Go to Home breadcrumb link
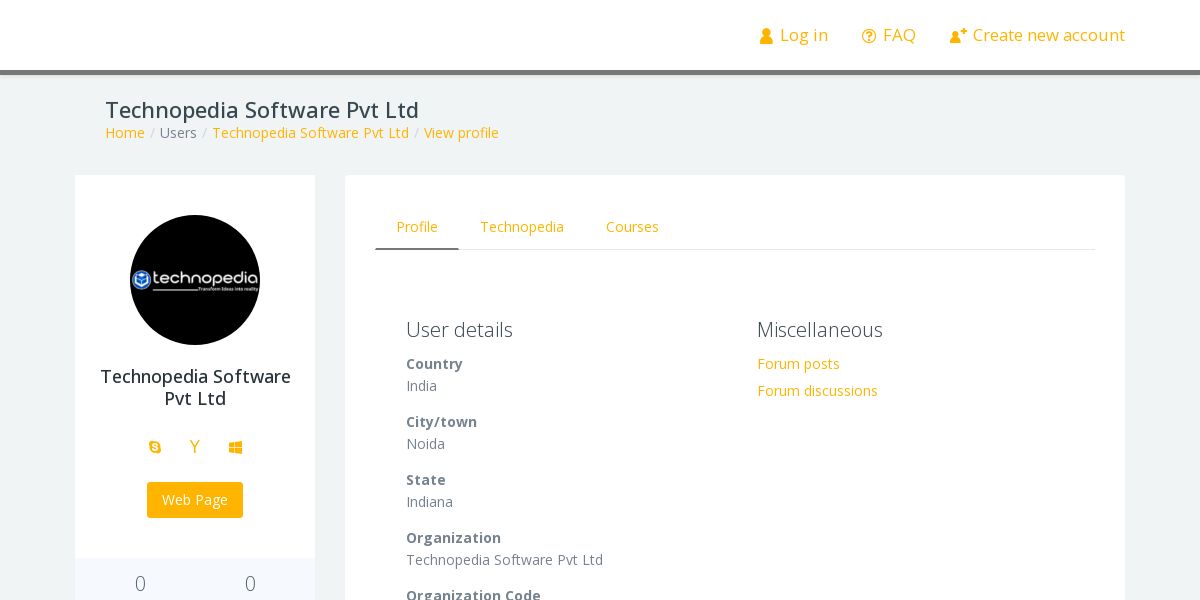 pyautogui.click(x=125, y=133)
